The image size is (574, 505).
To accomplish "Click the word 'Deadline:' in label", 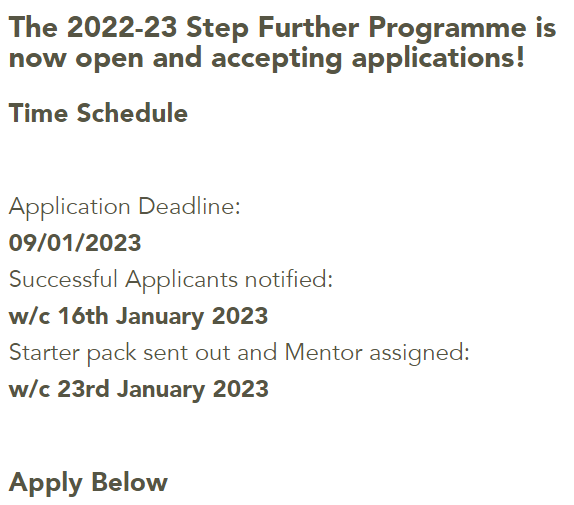I will [189, 206].
